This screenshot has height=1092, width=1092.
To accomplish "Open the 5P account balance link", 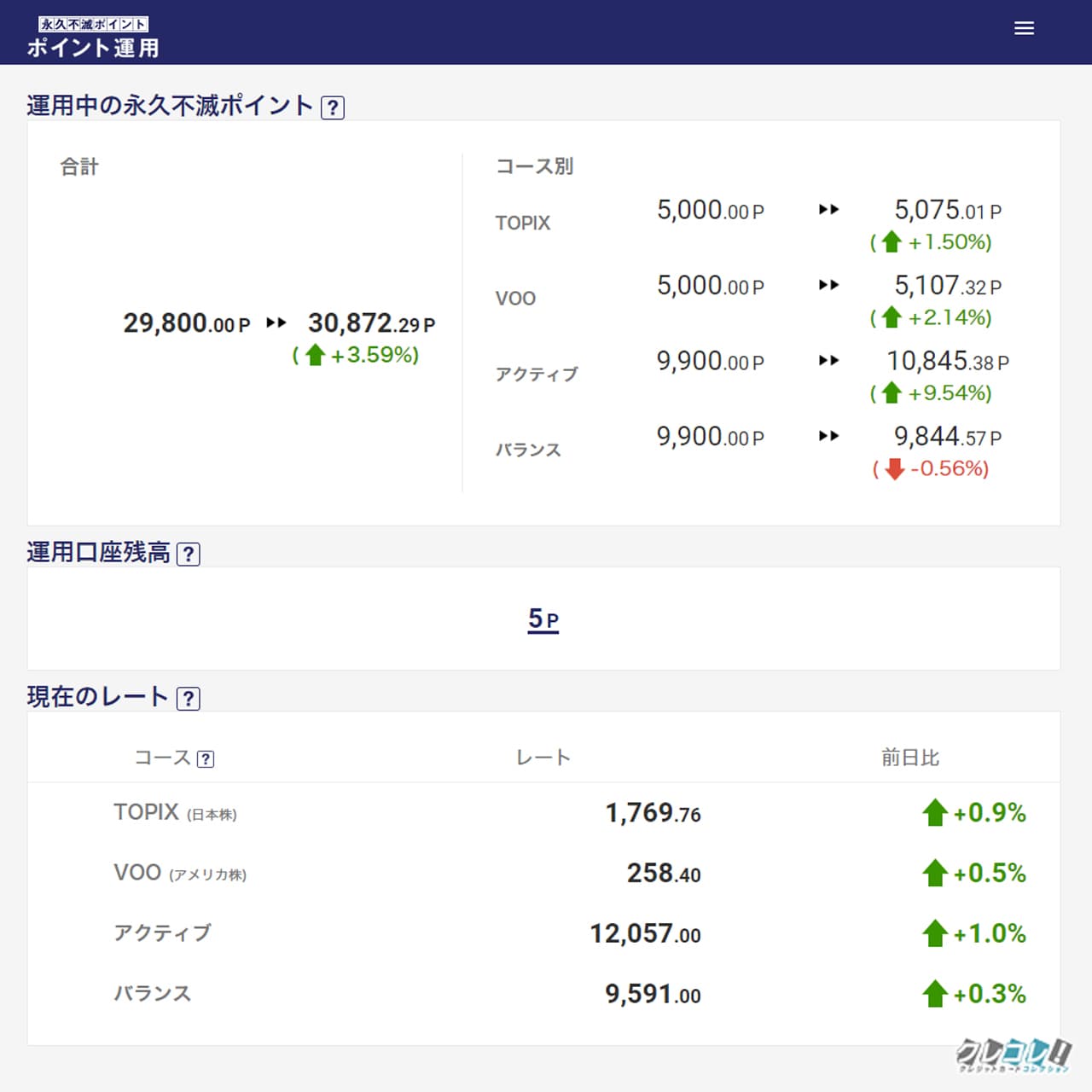I will (543, 619).
